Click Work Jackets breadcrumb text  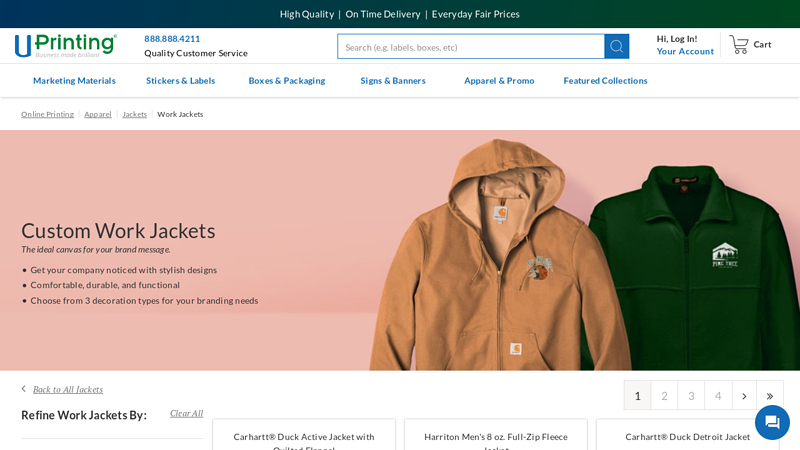(x=180, y=114)
